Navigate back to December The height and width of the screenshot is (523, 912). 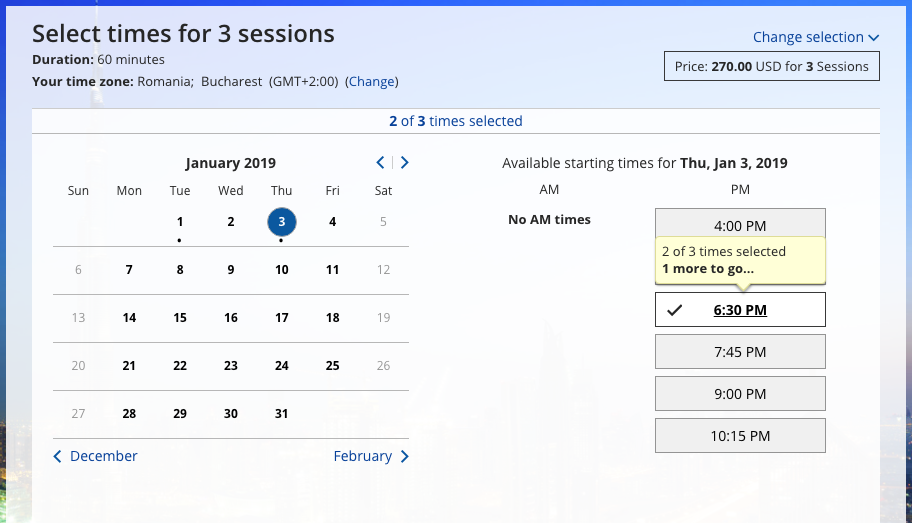coord(95,456)
